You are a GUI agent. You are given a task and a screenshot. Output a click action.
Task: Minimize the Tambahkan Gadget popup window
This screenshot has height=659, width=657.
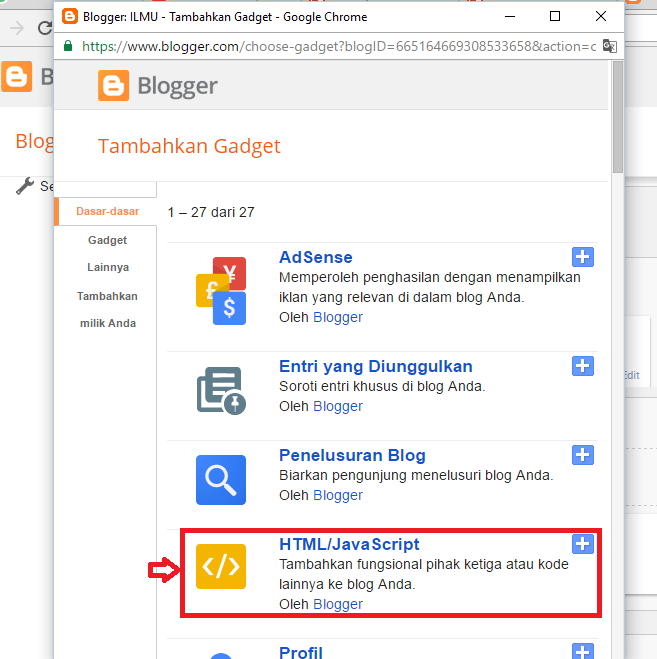(510, 16)
